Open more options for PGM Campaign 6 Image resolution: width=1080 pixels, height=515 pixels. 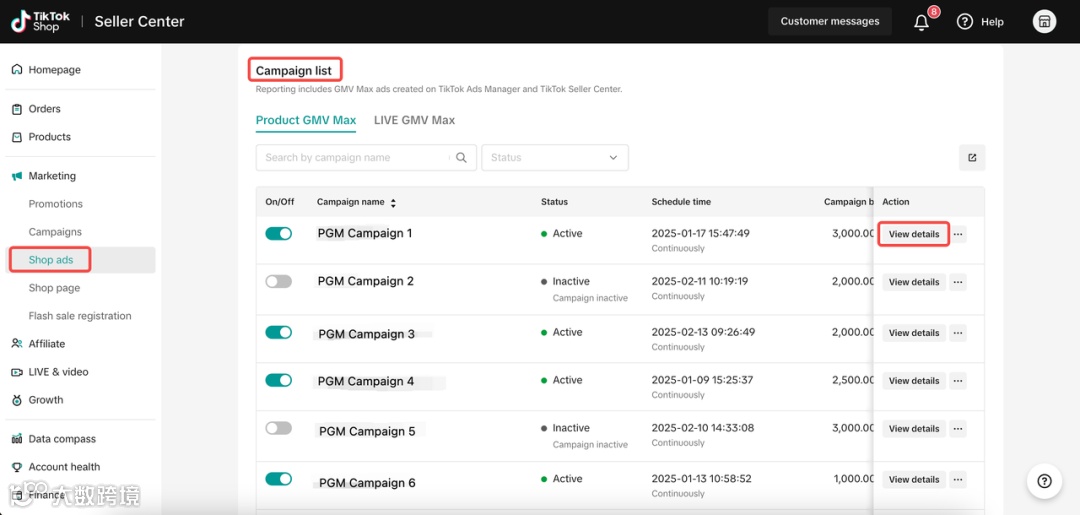tap(958, 480)
